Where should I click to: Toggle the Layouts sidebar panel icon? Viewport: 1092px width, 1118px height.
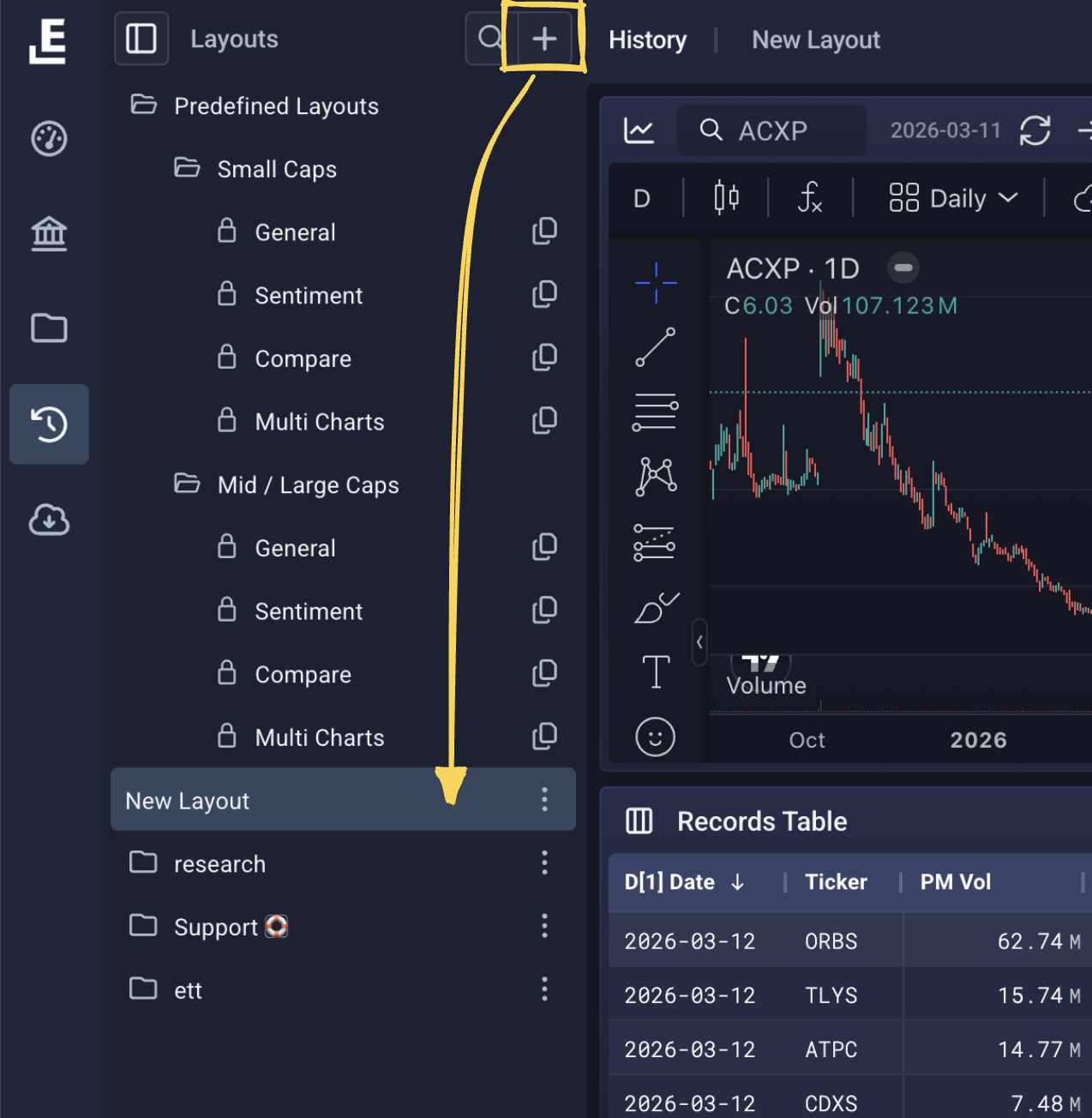(141, 39)
